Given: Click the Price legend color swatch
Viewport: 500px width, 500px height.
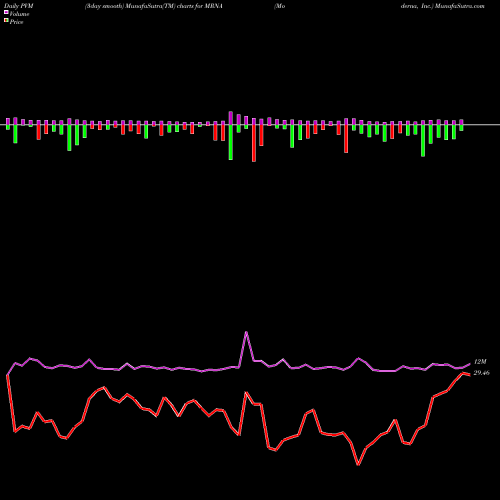Looking at the screenshot, I should click(x=6, y=21).
